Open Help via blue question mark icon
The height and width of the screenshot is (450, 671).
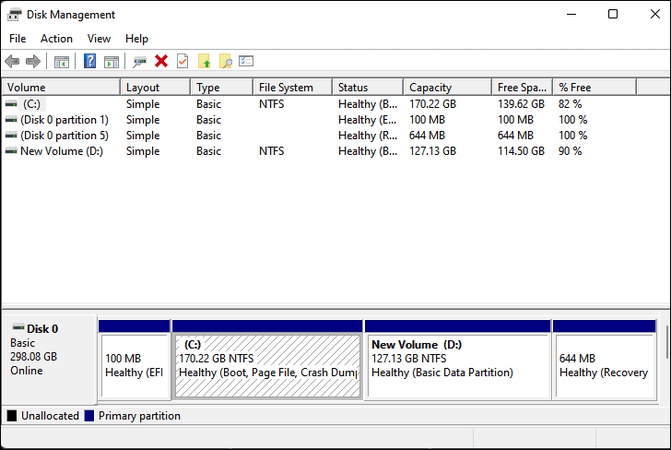point(90,61)
